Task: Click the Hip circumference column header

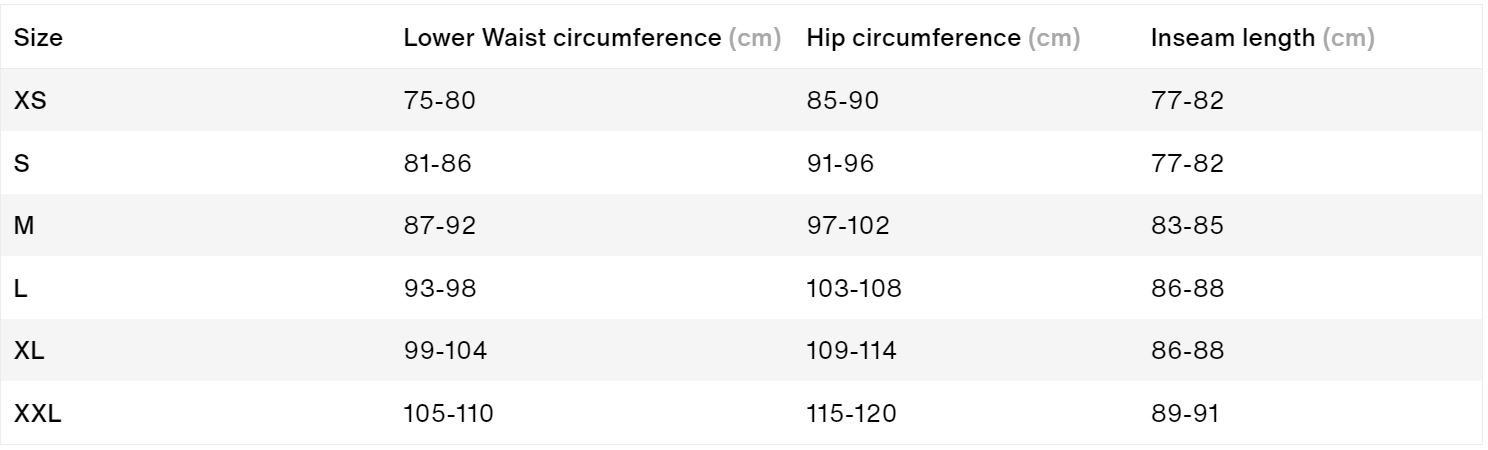Action: (x=943, y=39)
